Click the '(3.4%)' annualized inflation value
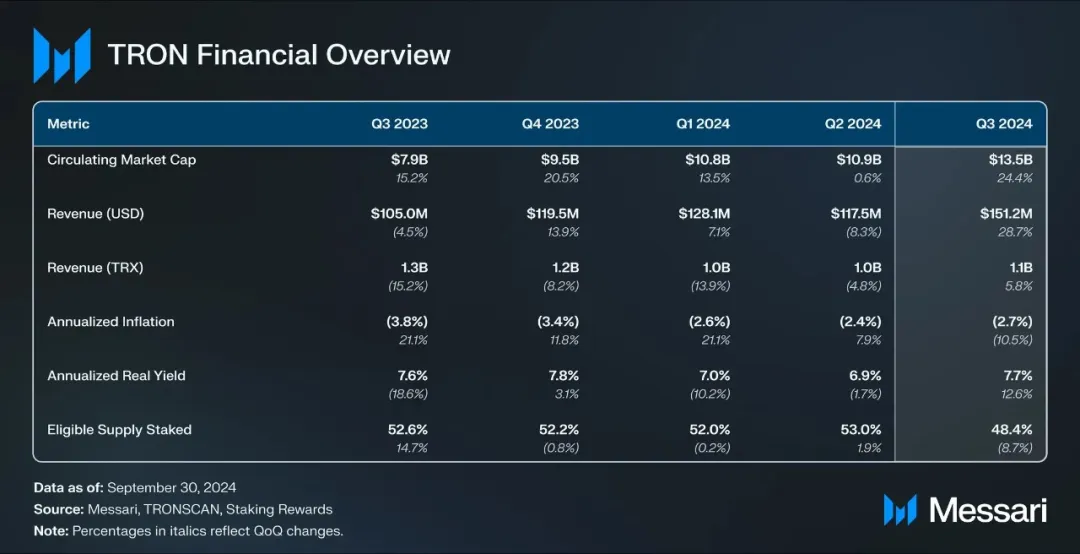The image size is (1080, 554). click(x=558, y=322)
